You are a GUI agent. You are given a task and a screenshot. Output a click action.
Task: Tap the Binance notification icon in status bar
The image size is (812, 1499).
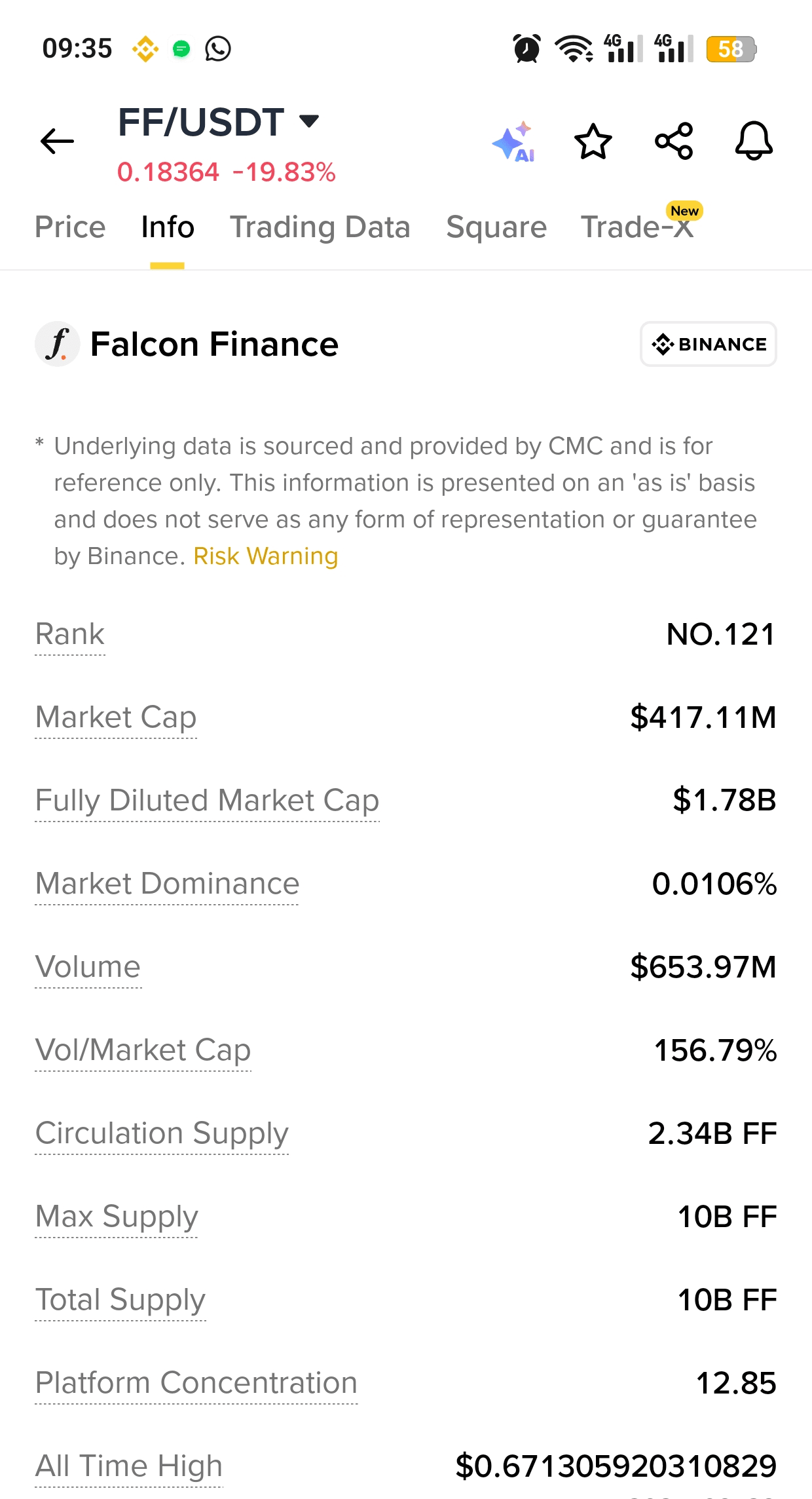click(x=145, y=48)
